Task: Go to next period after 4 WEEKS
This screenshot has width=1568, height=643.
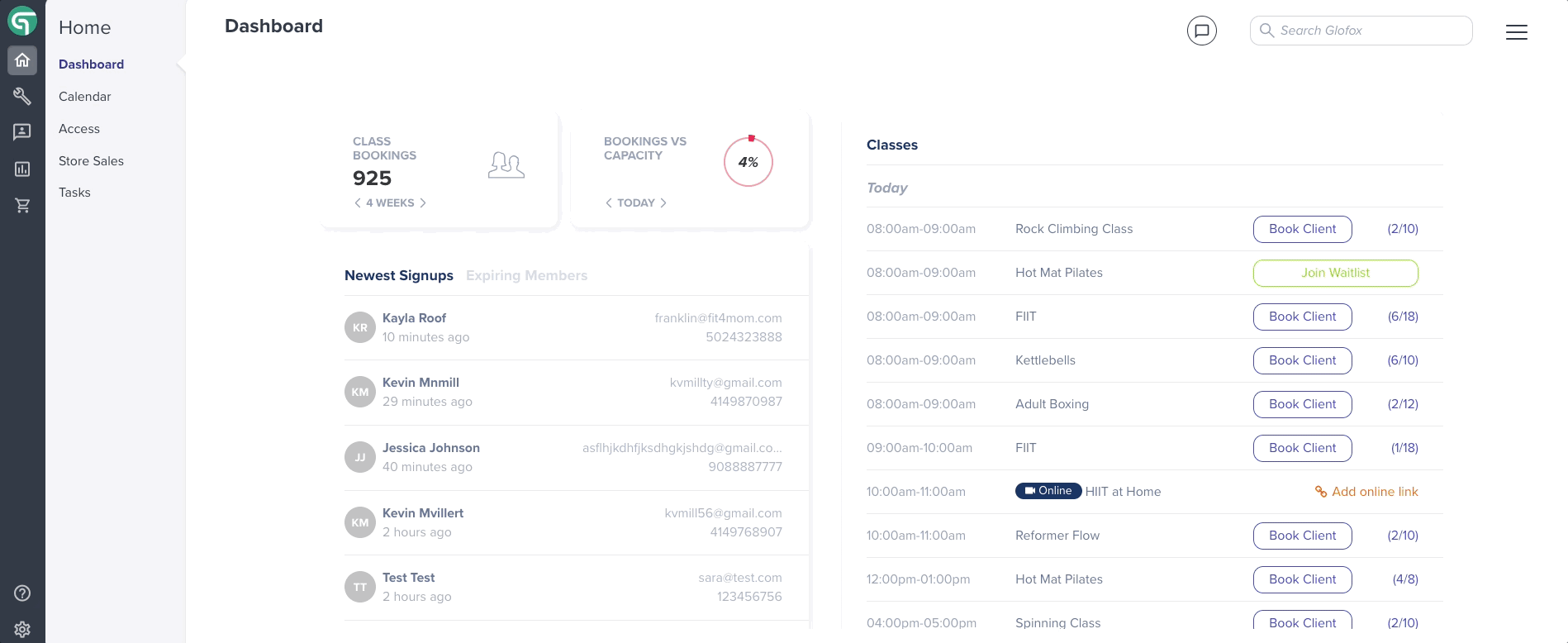Action: (423, 202)
